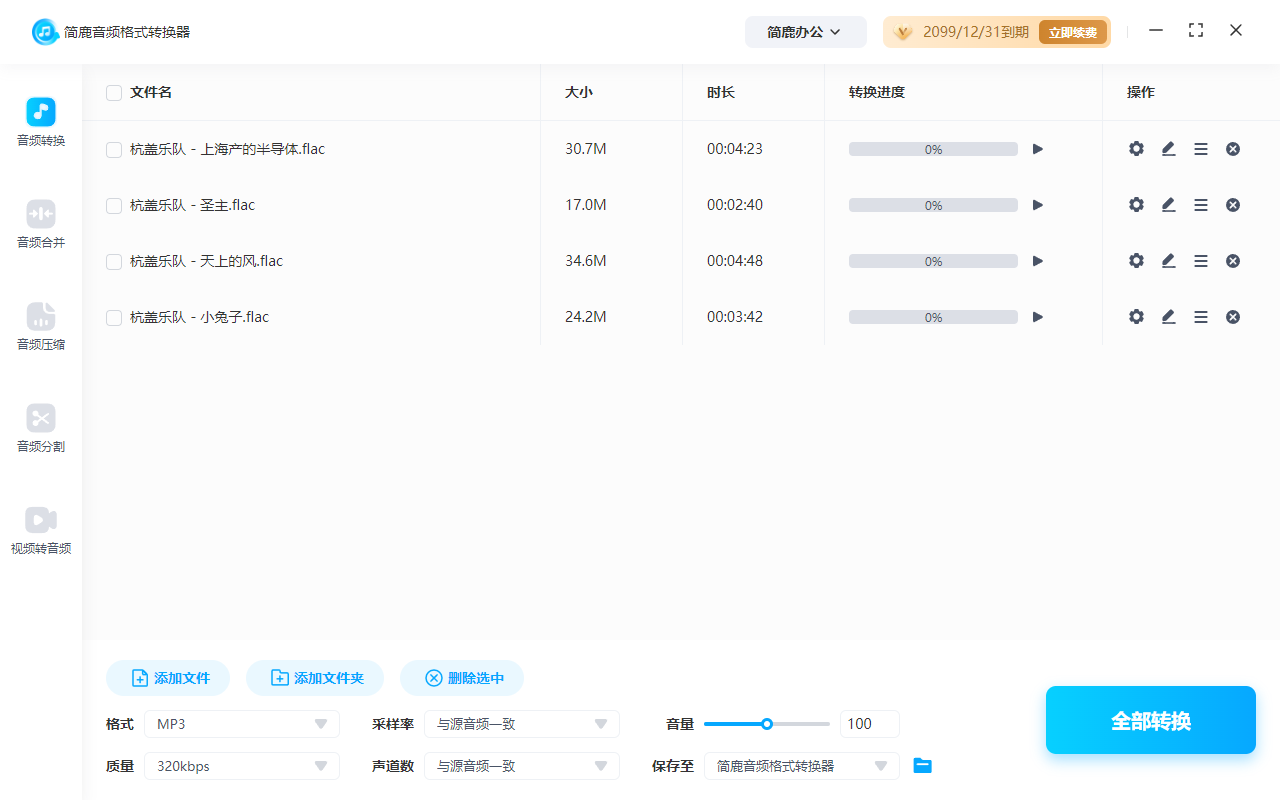Screen dimensions: 1280x800
Task: Switch to the 音频转换 tab
Action: 40,120
